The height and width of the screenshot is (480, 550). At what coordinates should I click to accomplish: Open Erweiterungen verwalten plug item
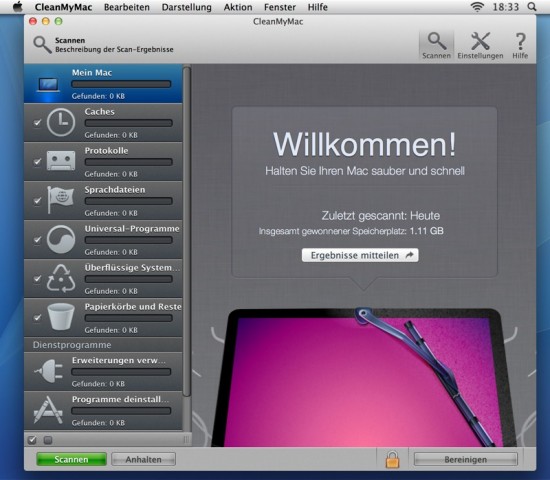pos(103,371)
